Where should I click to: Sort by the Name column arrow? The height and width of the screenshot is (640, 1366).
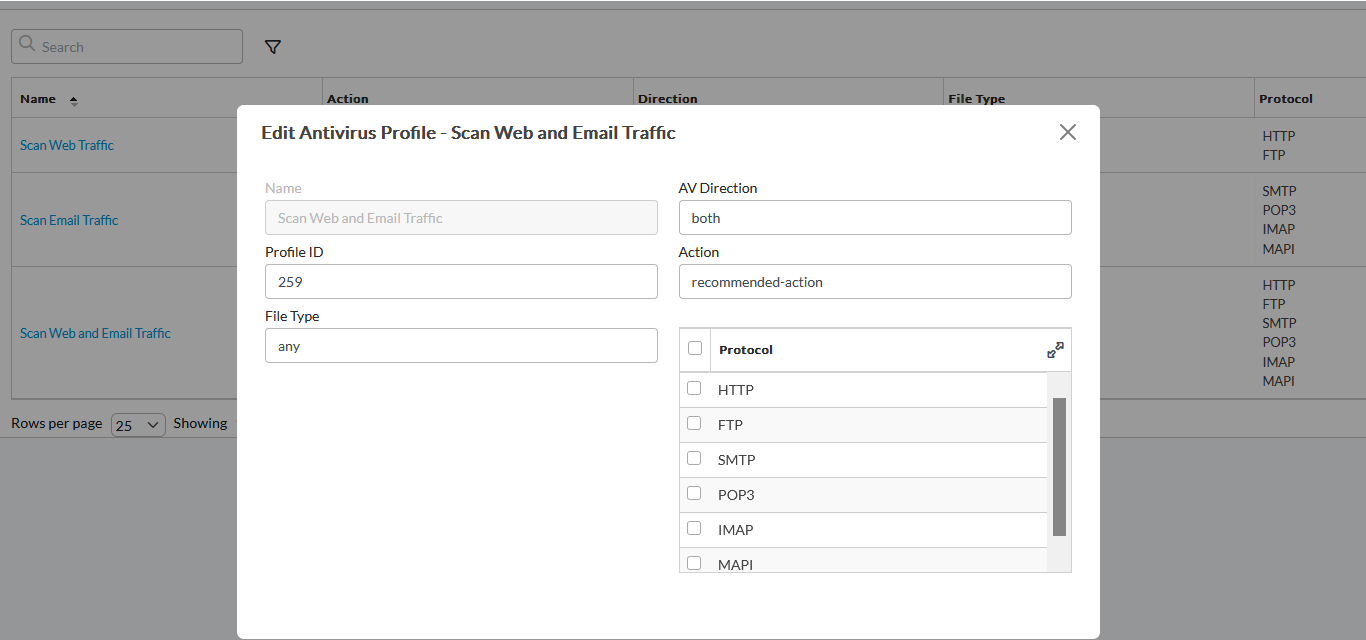pos(73,100)
